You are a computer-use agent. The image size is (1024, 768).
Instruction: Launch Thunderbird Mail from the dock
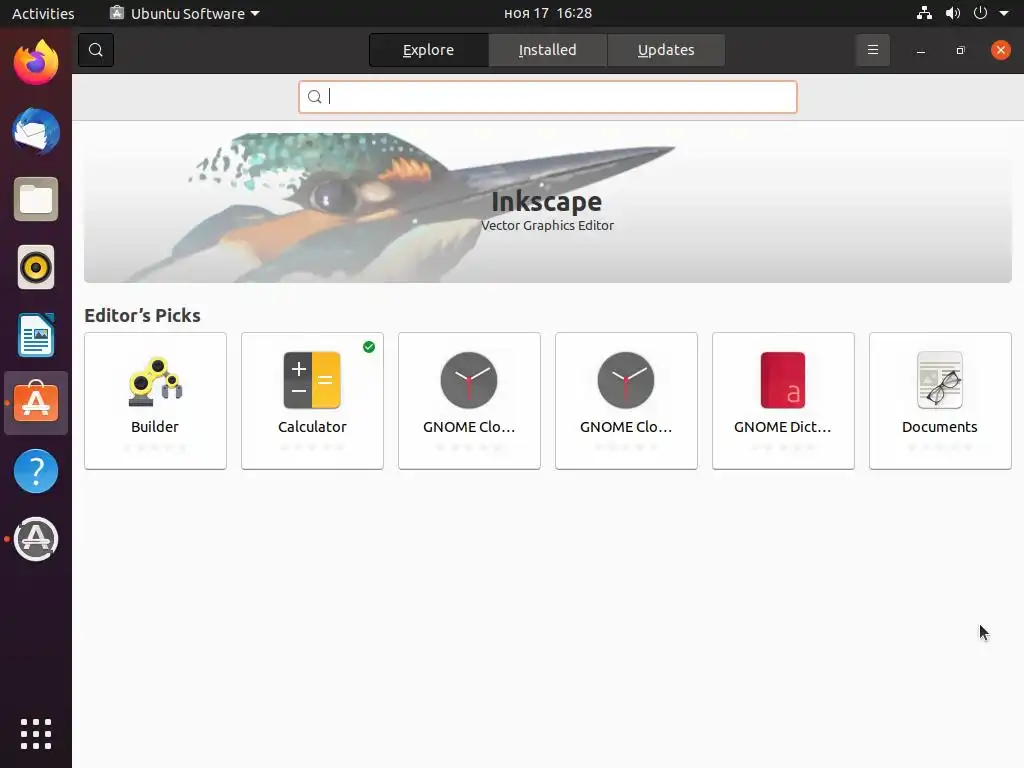pos(36,131)
